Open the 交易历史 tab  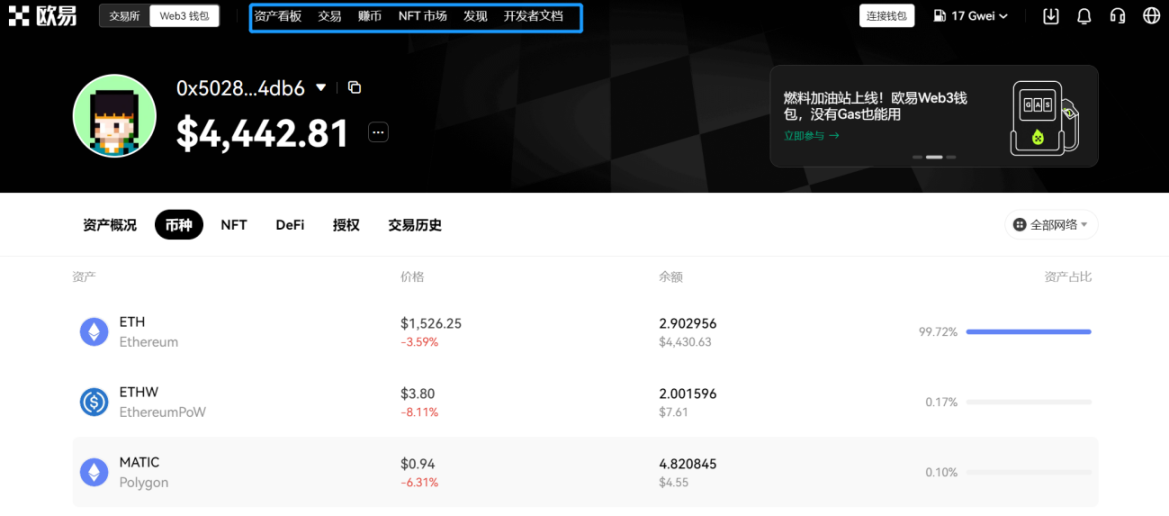(x=415, y=225)
